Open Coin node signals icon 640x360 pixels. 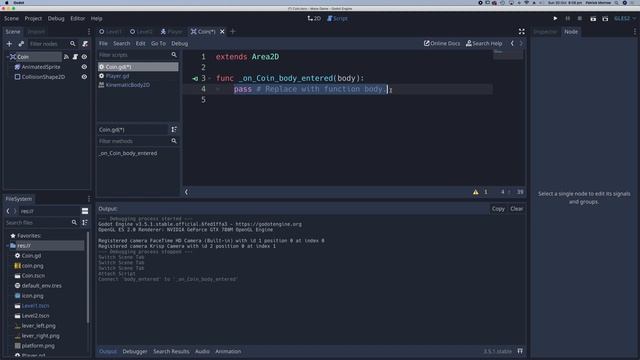pos(67,57)
